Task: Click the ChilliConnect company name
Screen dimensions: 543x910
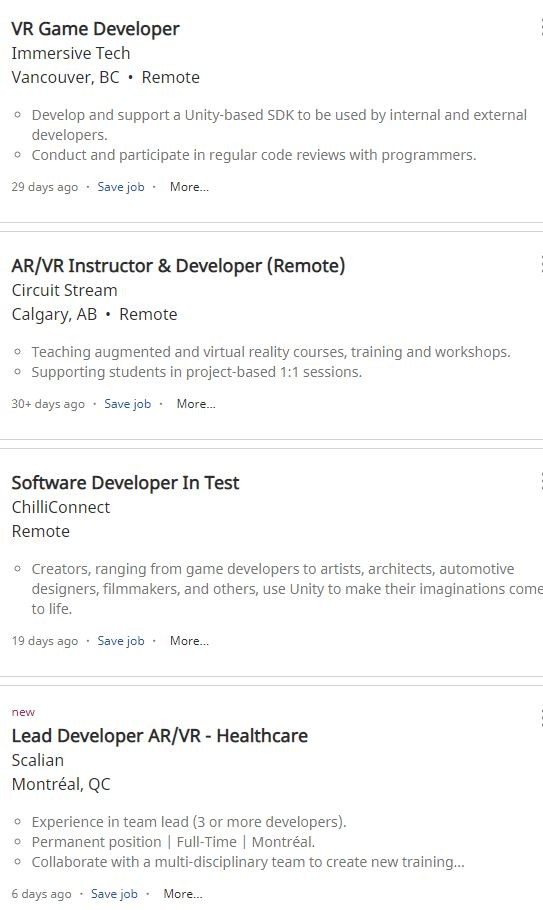Action: [x=61, y=507]
